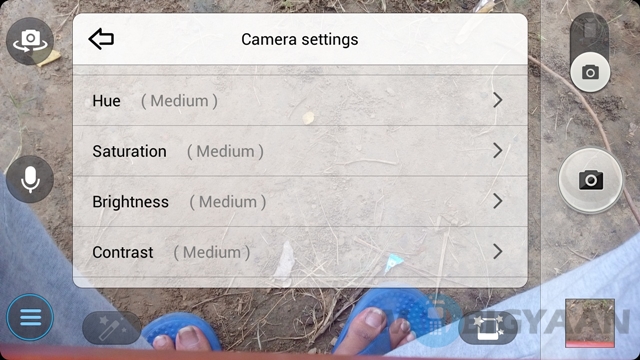Open the Saturation setting row
The width and height of the screenshot is (640, 360).
(300, 151)
